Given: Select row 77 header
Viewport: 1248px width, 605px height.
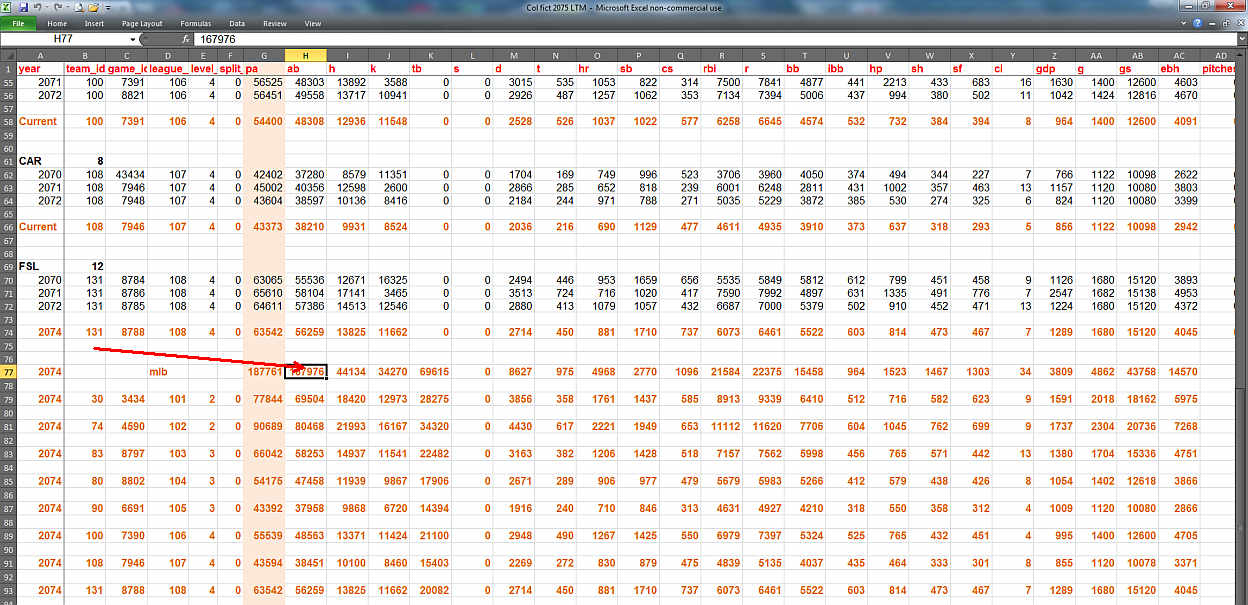Looking at the screenshot, I should pos(8,371).
